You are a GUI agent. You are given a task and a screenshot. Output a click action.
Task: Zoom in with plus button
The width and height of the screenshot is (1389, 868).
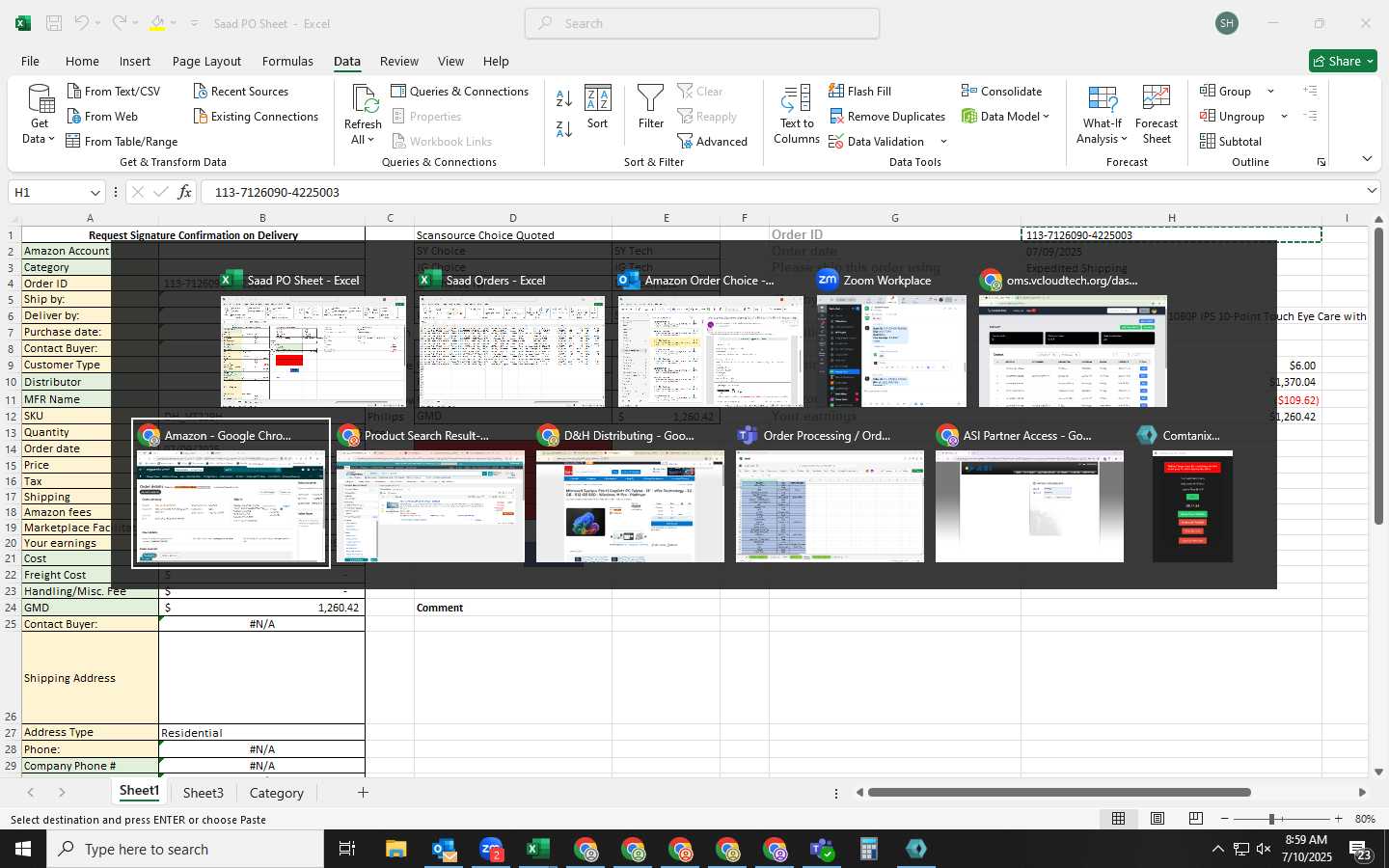[x=1338, y=819]
